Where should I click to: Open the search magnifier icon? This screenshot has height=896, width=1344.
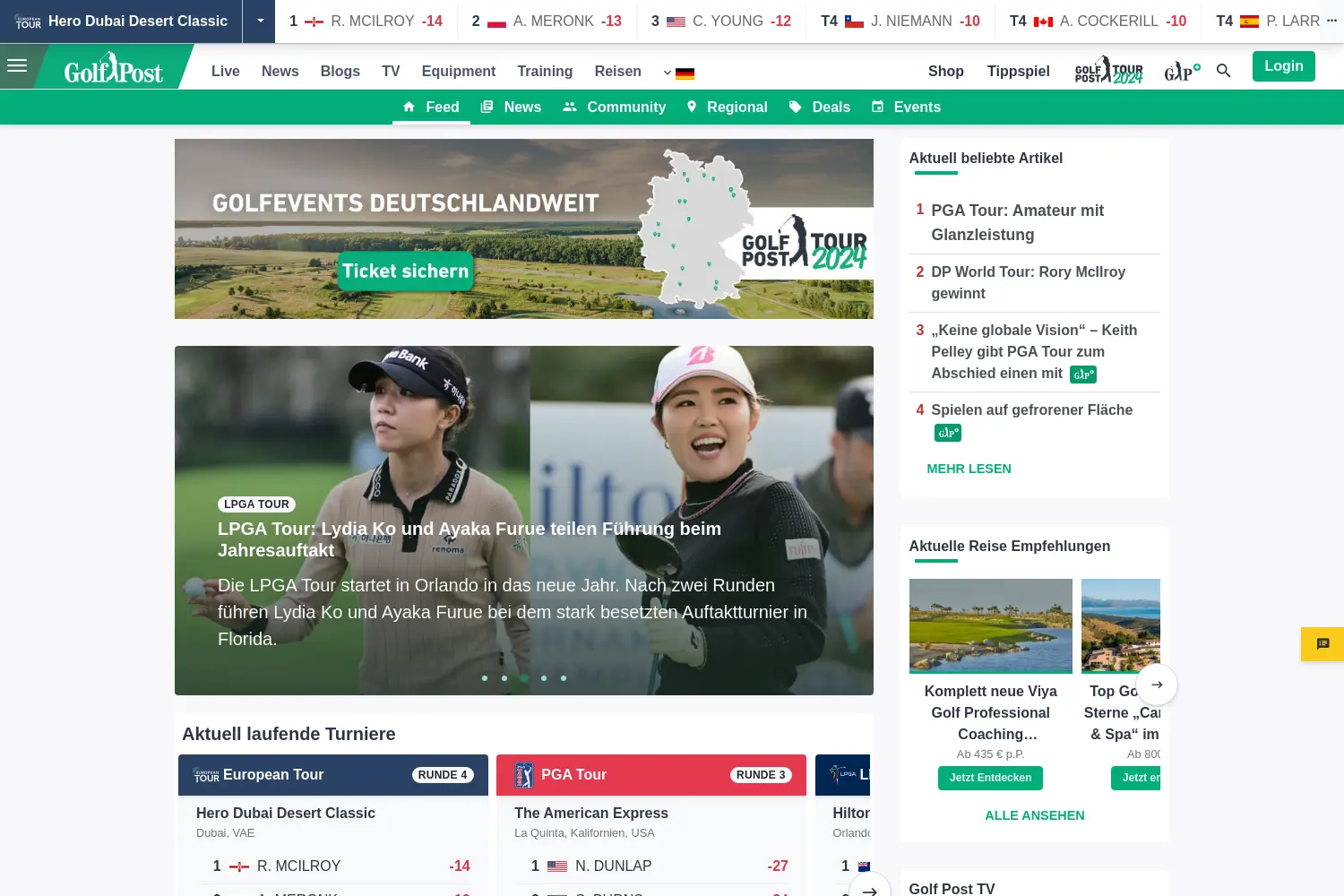pyautogui.click(x=1223, y=71)
